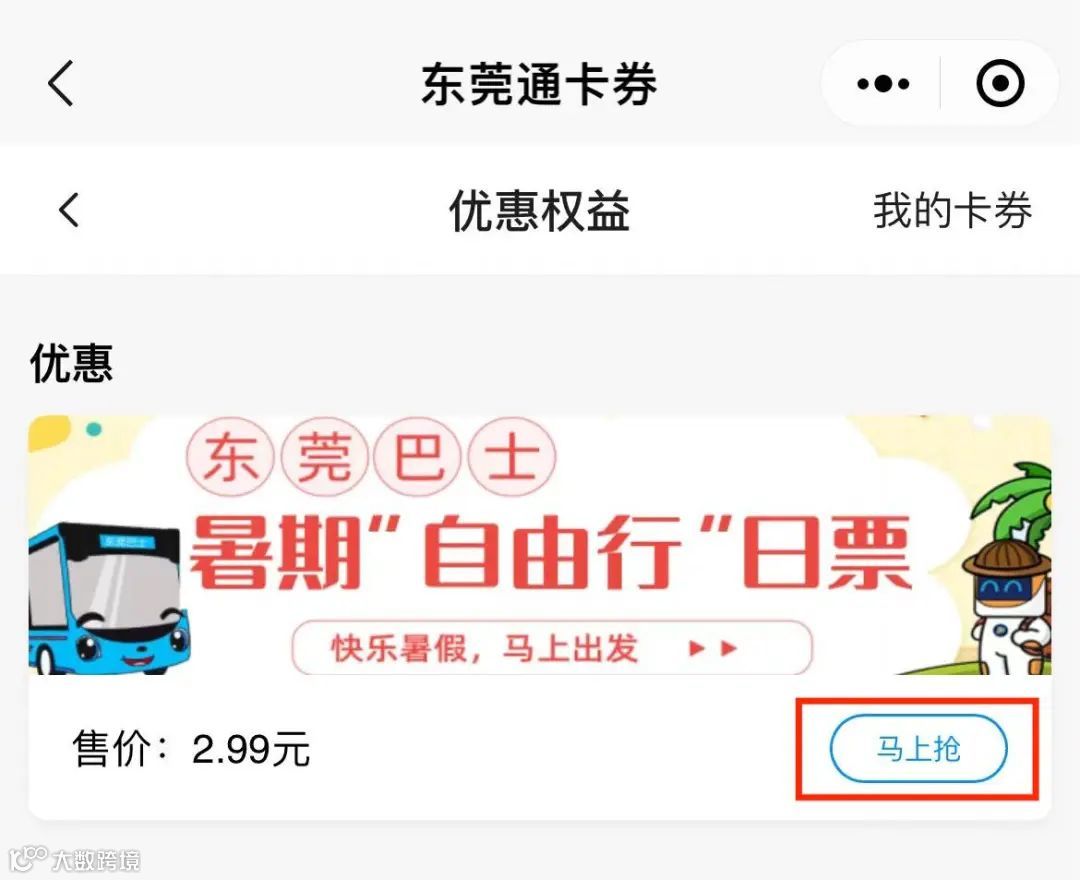
Task: Open the three-dot mini program menu
Action: pos(883,84)
